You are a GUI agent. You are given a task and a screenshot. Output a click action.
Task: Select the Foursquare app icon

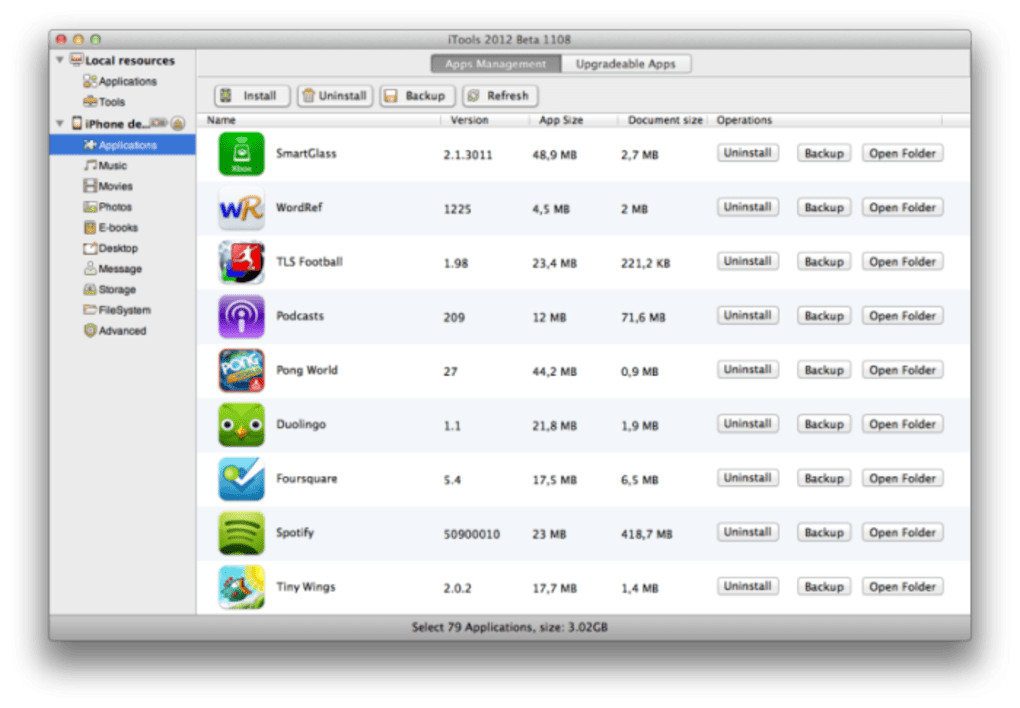coord(241,479)
